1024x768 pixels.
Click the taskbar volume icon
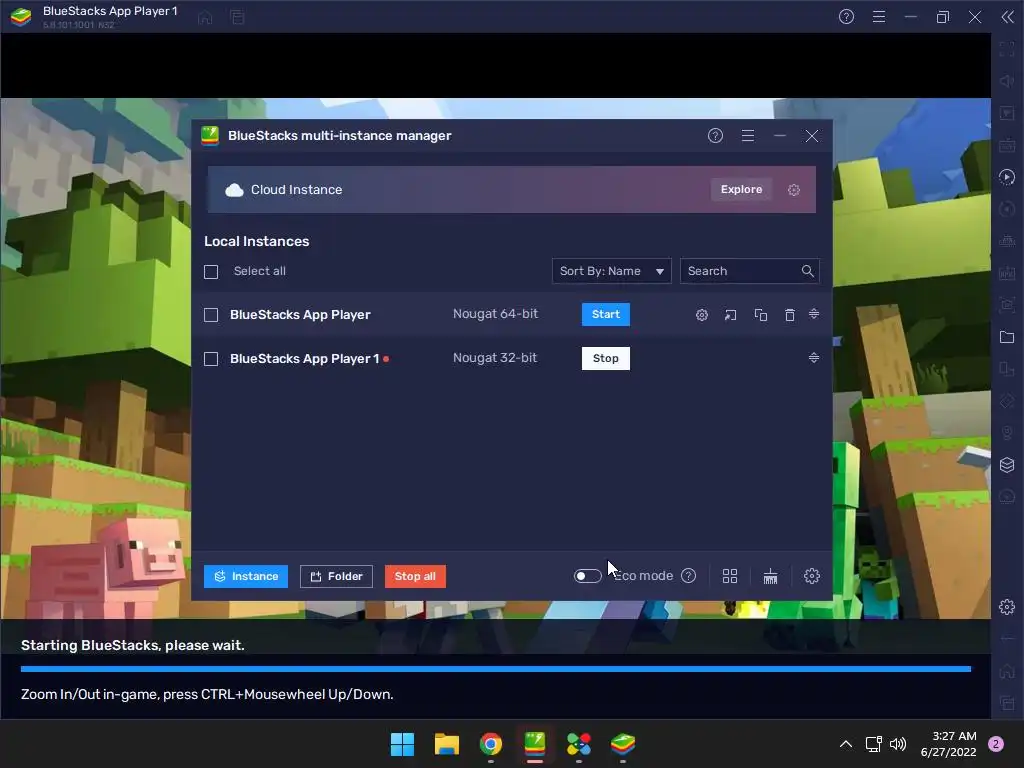(898, 744)
